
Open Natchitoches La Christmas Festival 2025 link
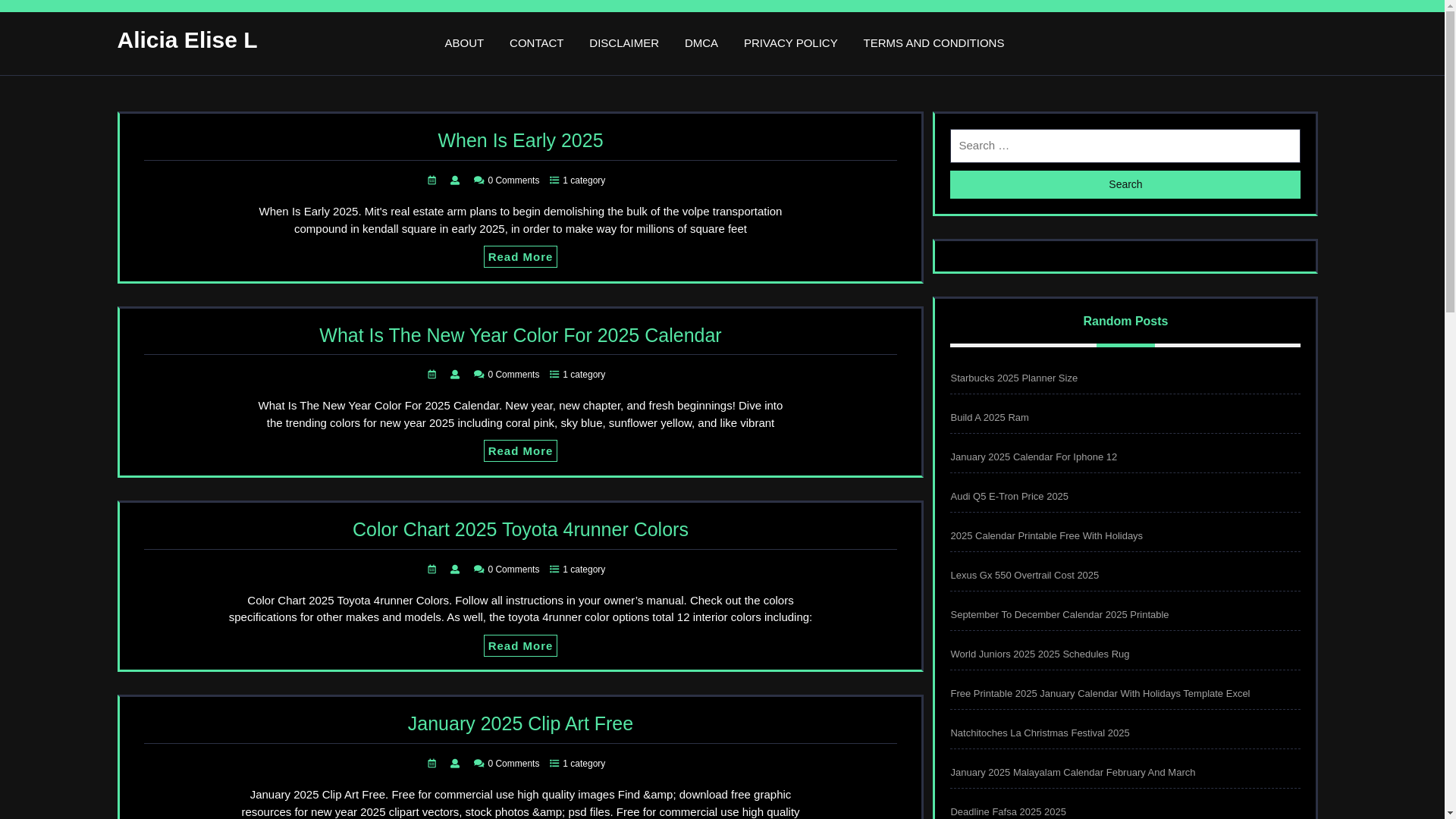pyautogui.click(x=1040, y=733)
